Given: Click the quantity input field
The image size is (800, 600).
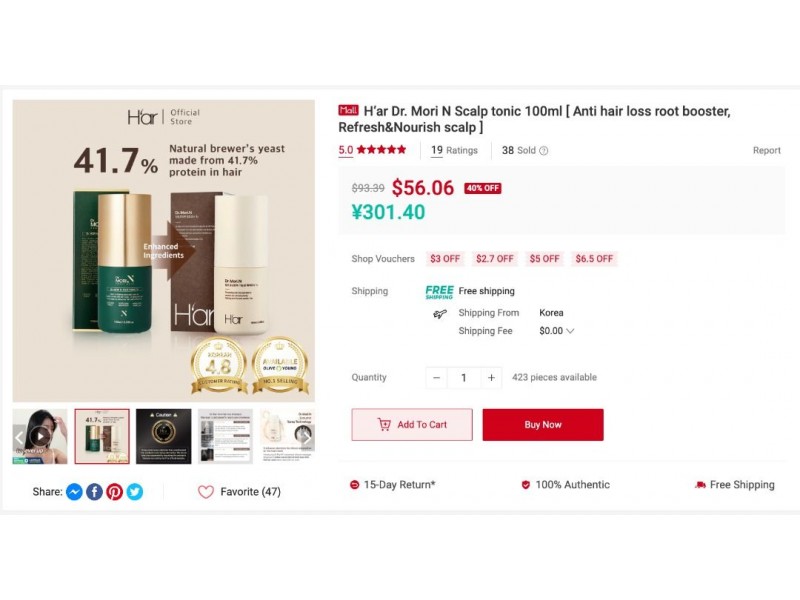Looking at the screenshot, I should tap(464, 378).
